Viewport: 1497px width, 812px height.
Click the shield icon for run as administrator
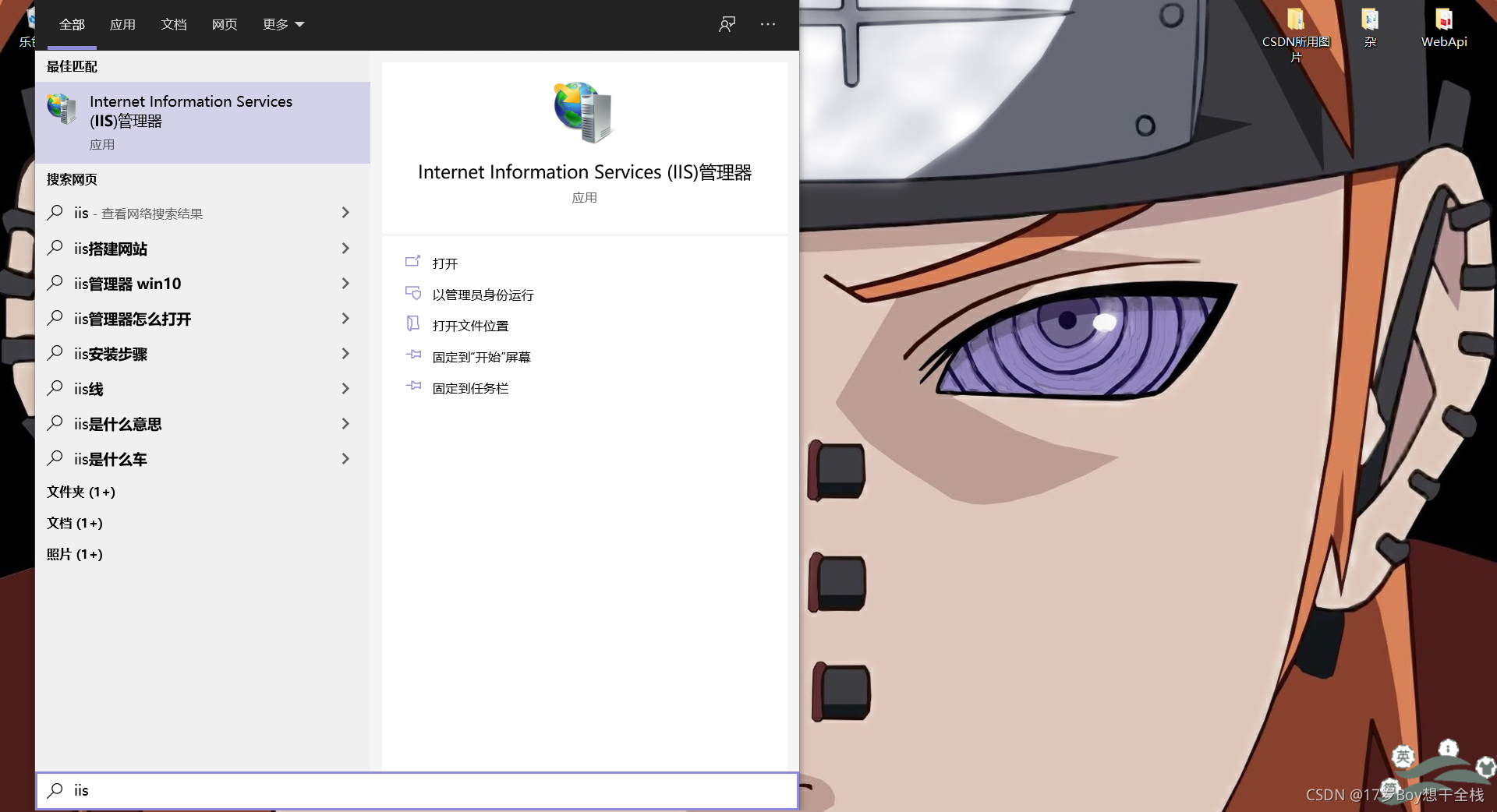tap(413, 293)
